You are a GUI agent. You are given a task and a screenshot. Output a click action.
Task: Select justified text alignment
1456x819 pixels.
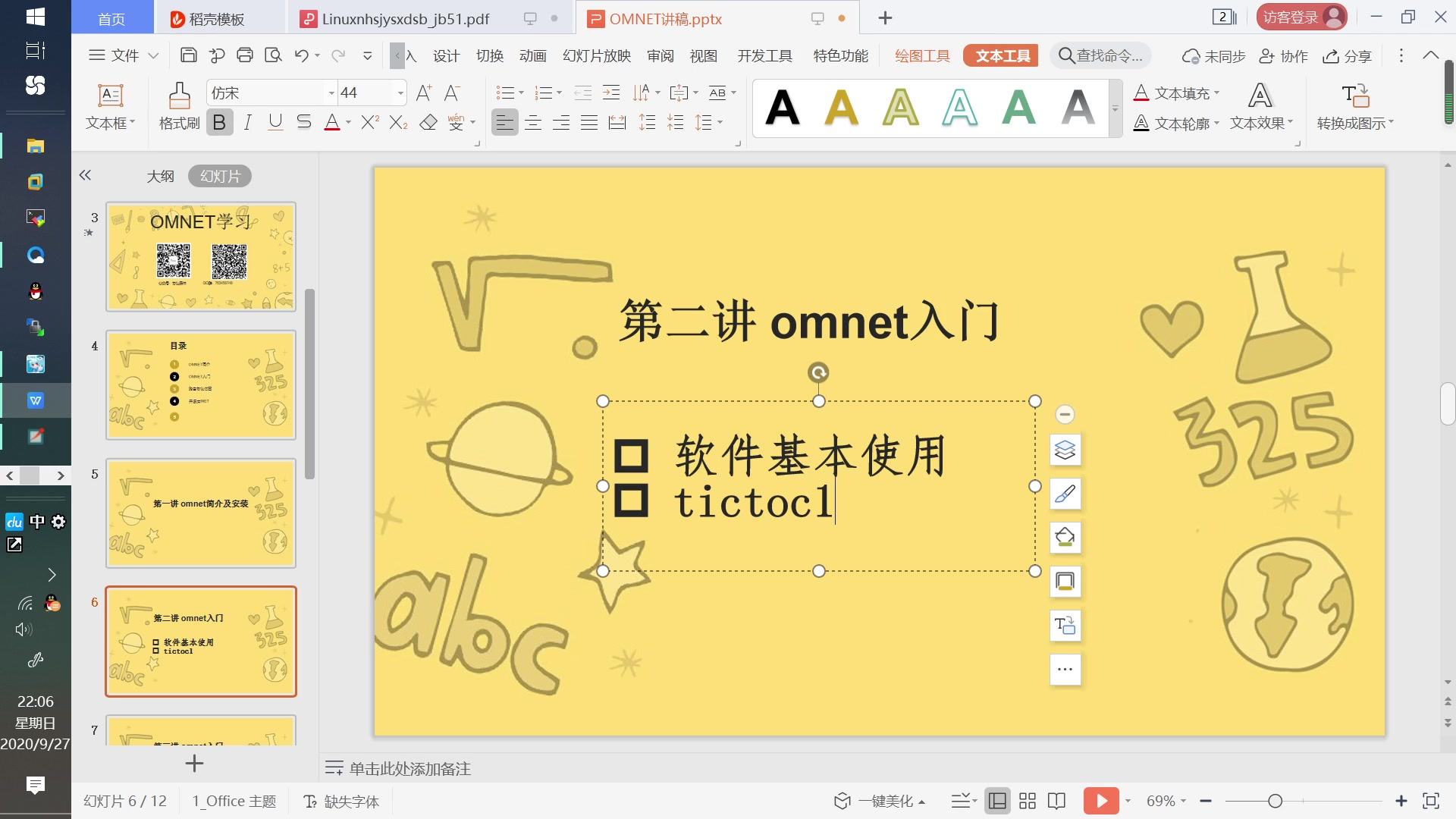point(589,122)
